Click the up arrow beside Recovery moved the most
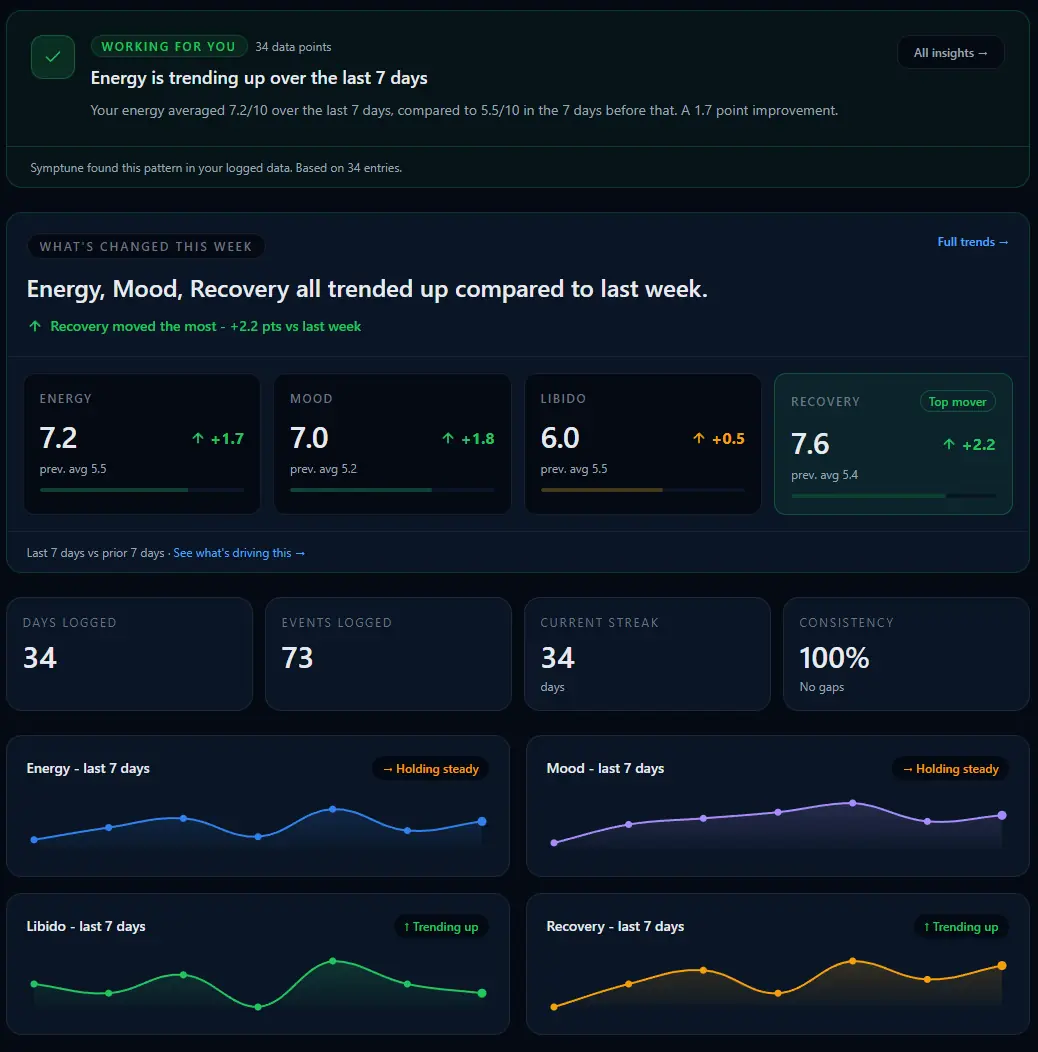1038x1052 pixels. click(x=35, y=326)
